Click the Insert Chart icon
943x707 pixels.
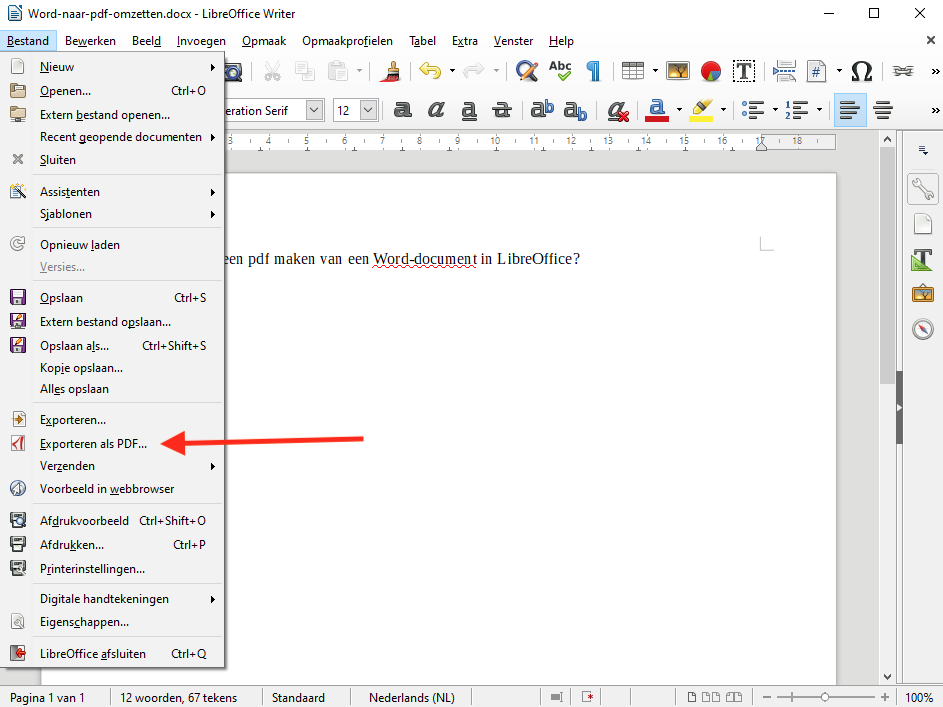711,71
